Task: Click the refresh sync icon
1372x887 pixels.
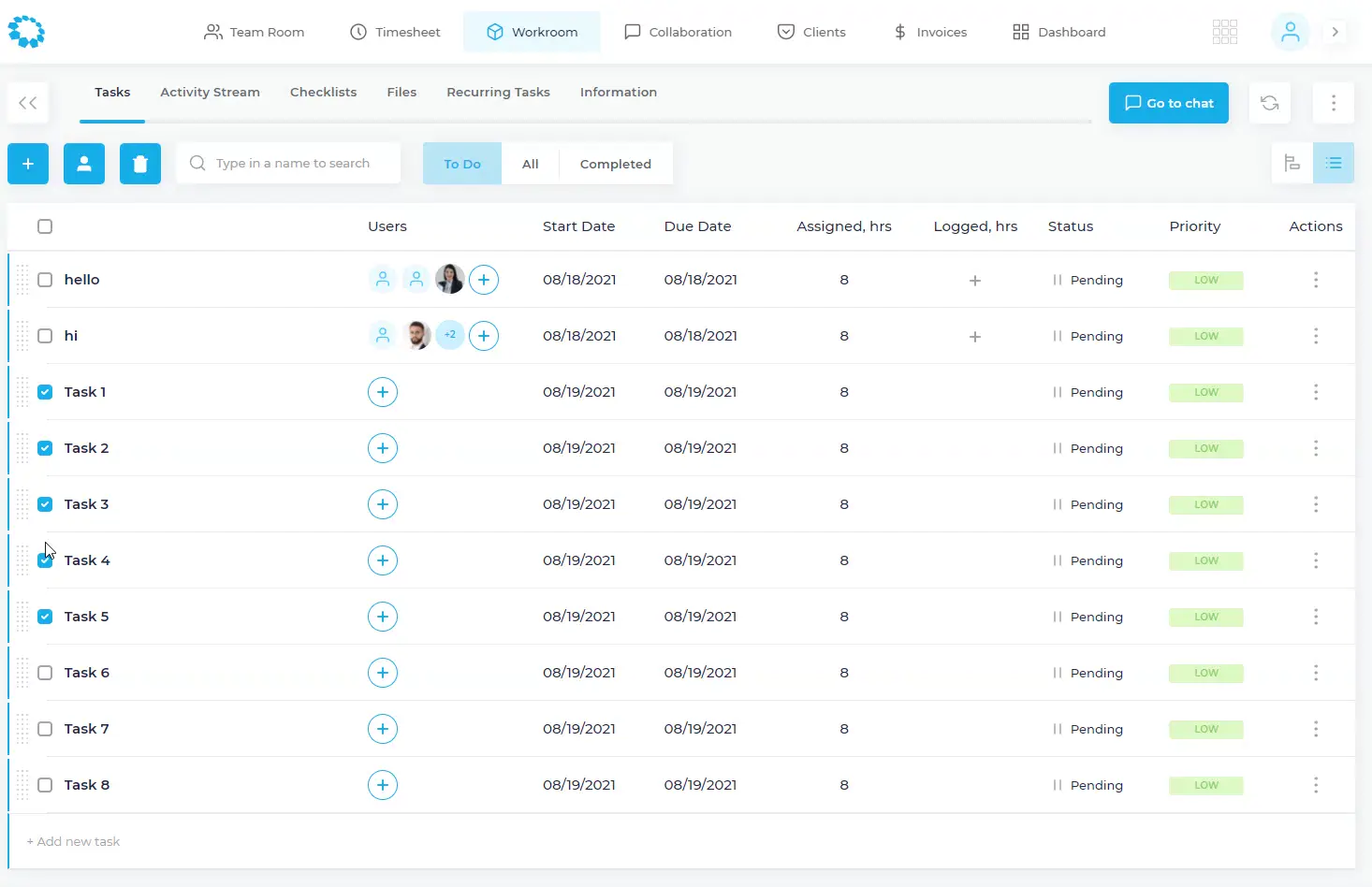Action: 1269,103
